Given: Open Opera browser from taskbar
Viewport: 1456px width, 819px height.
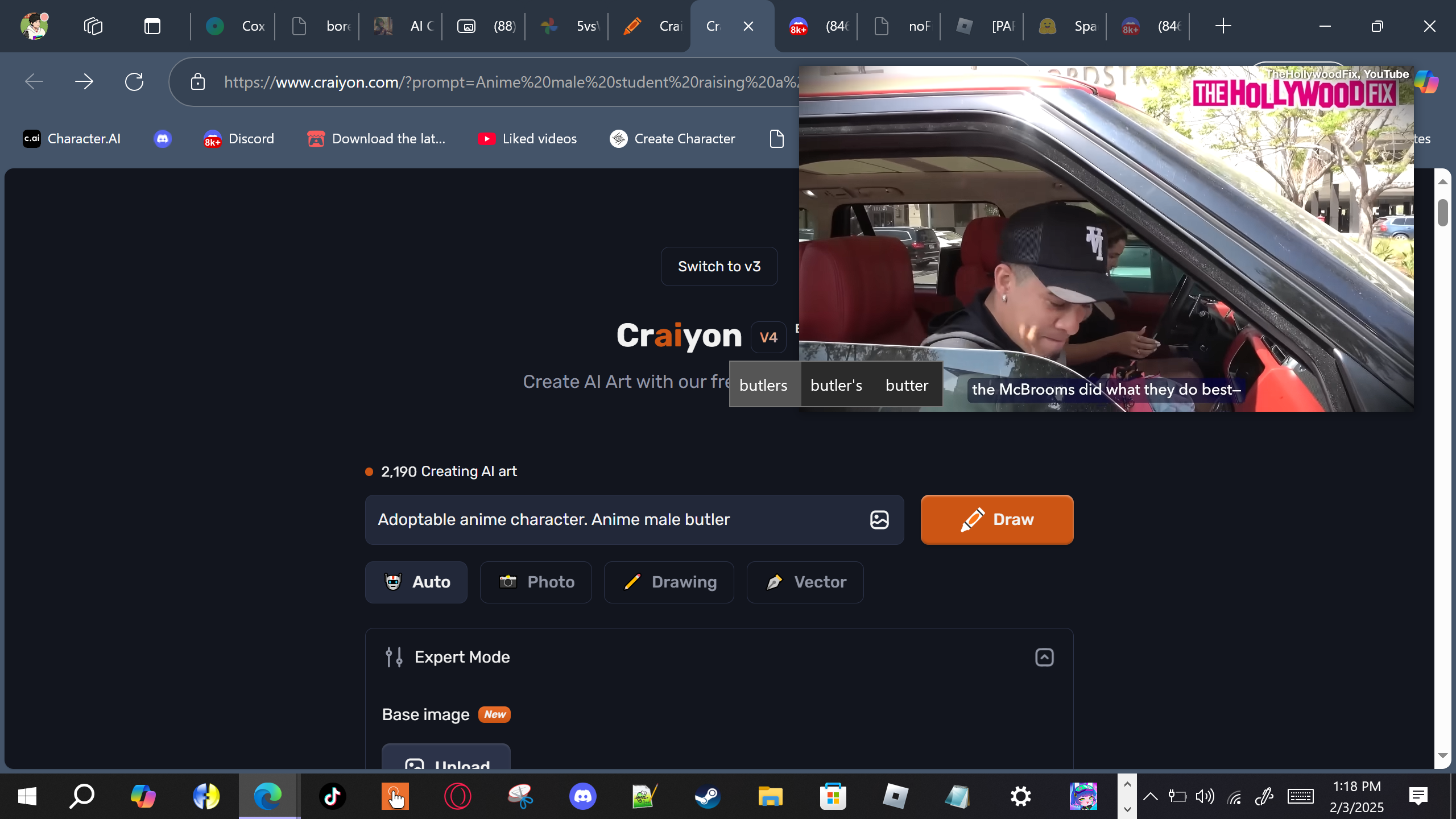Looking at the screenshot, I should pyautogui.click(x=457, y=796).
